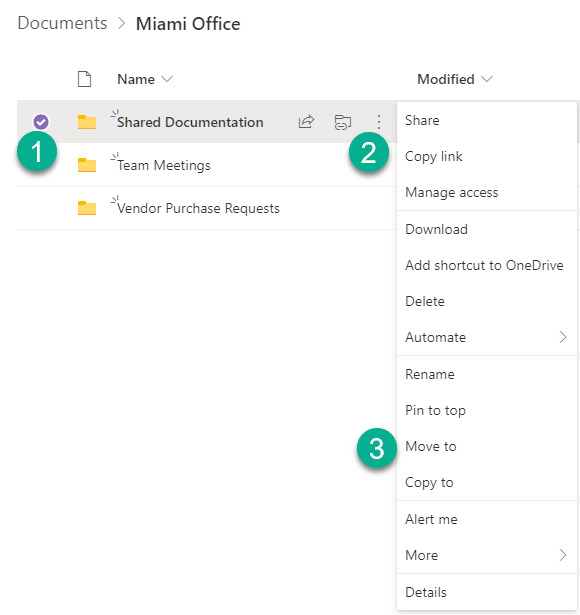580x615 pixels.
Task: Choose Delete from the context menu
Action: click(x=487, y=302)
